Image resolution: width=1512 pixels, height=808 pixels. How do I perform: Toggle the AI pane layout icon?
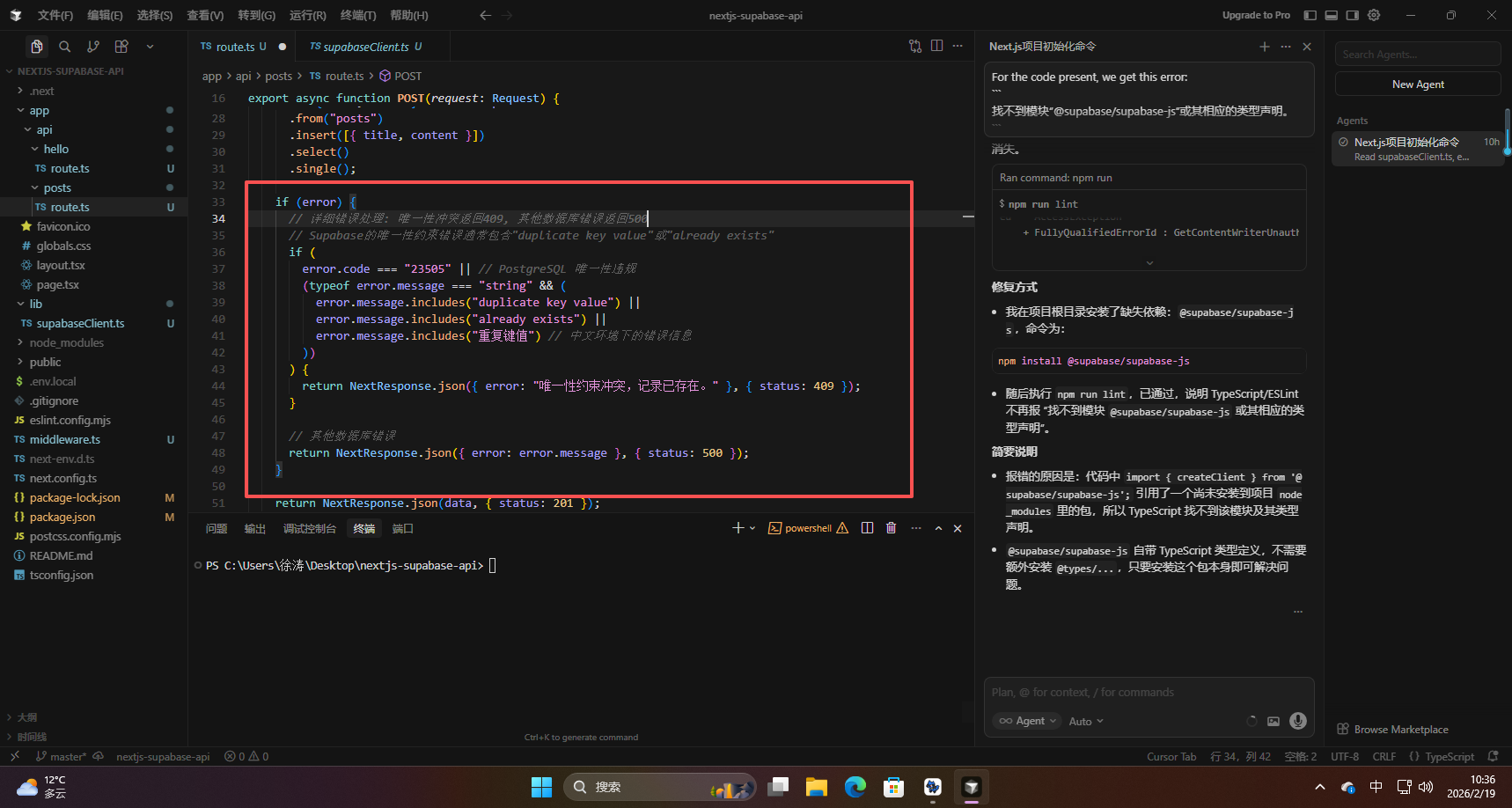click(1353, 15)
